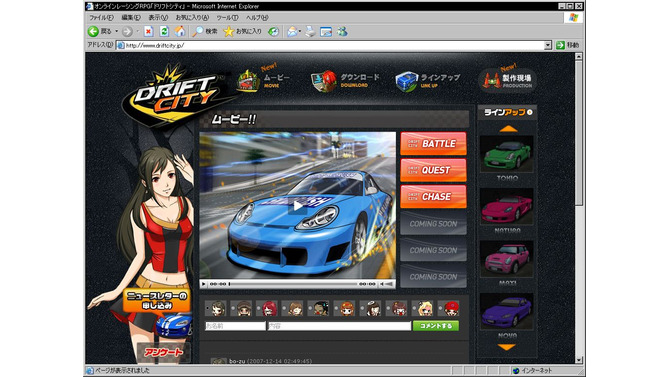Click the BATTLE movie button
670x377 pixels.
tap(433, 144)
